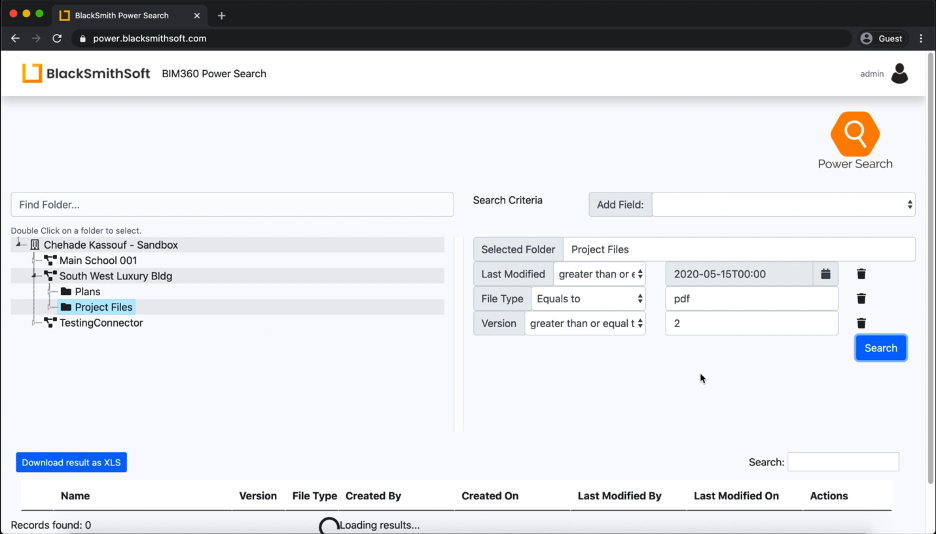Click the Project Files folder icon

[x=66, y=307]
